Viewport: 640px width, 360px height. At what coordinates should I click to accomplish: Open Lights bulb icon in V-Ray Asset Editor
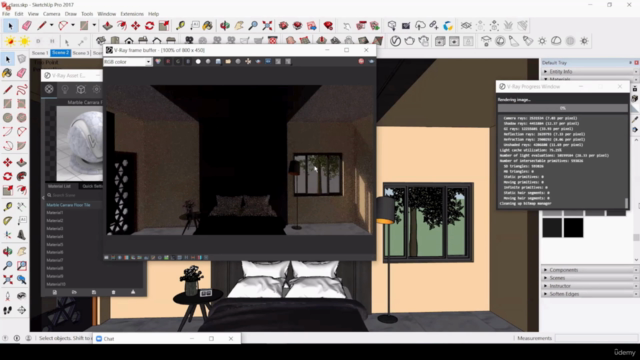click(x=65, y=89)
